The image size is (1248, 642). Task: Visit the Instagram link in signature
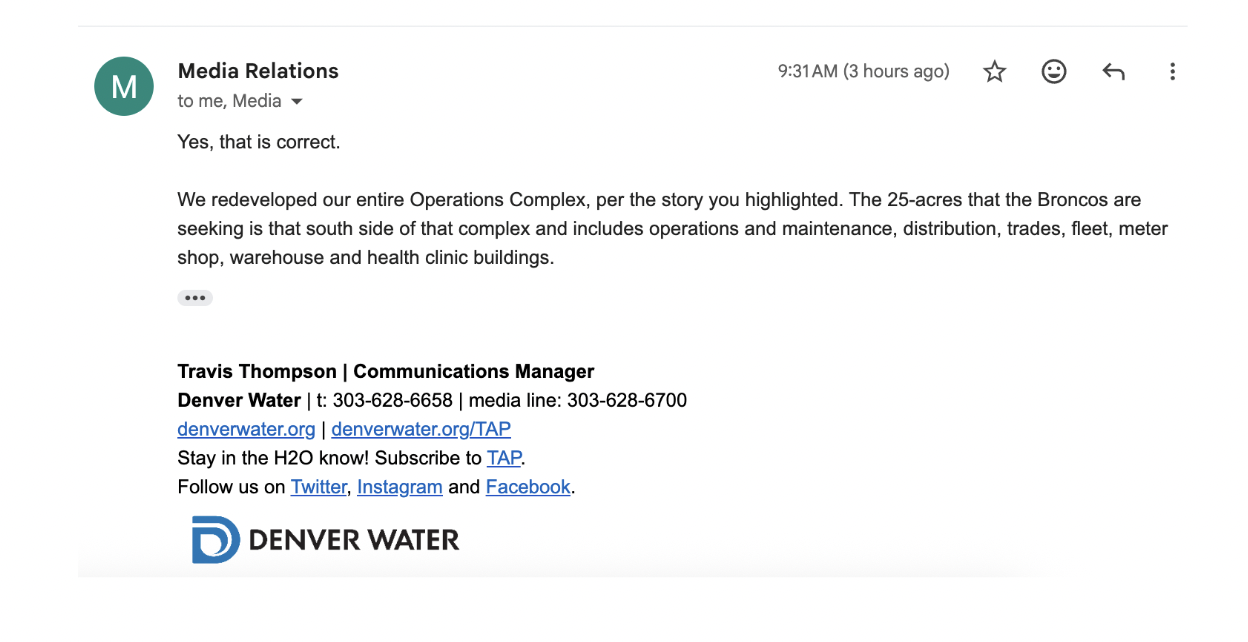(400, 487)
